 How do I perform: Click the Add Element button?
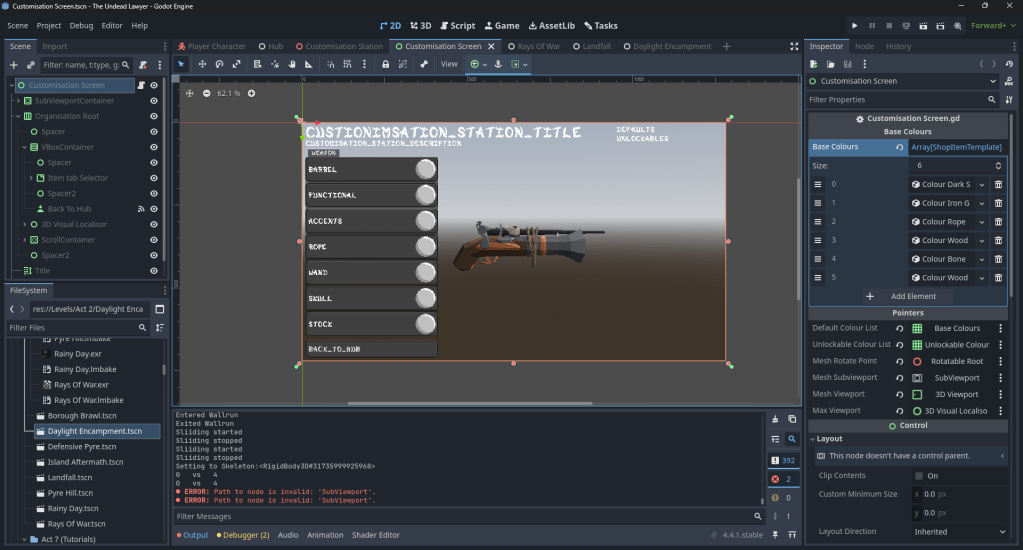(x=907, y=296)
